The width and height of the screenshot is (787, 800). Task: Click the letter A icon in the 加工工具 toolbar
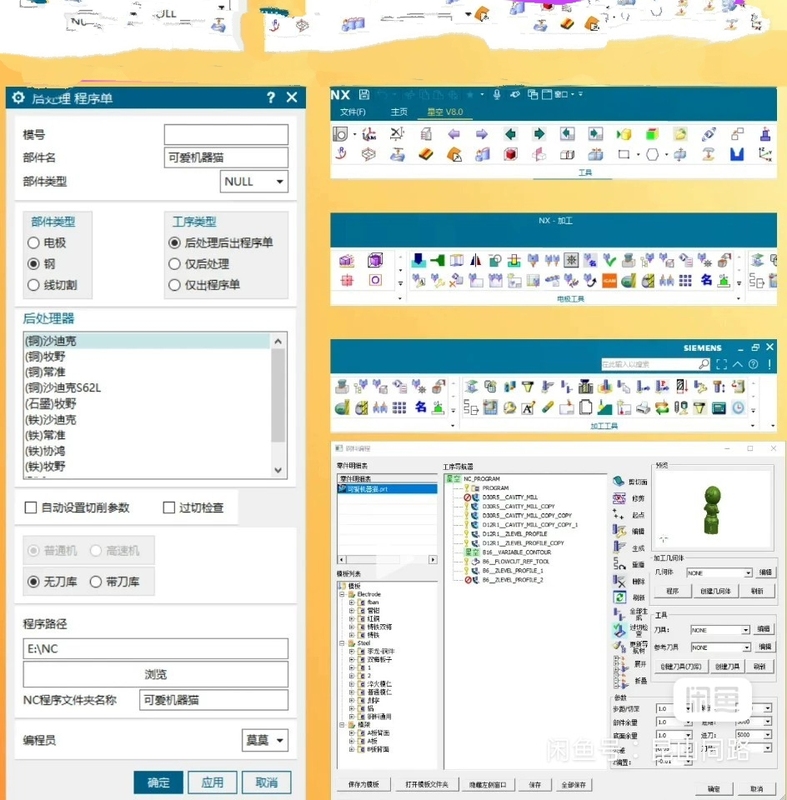coord(528,408)
